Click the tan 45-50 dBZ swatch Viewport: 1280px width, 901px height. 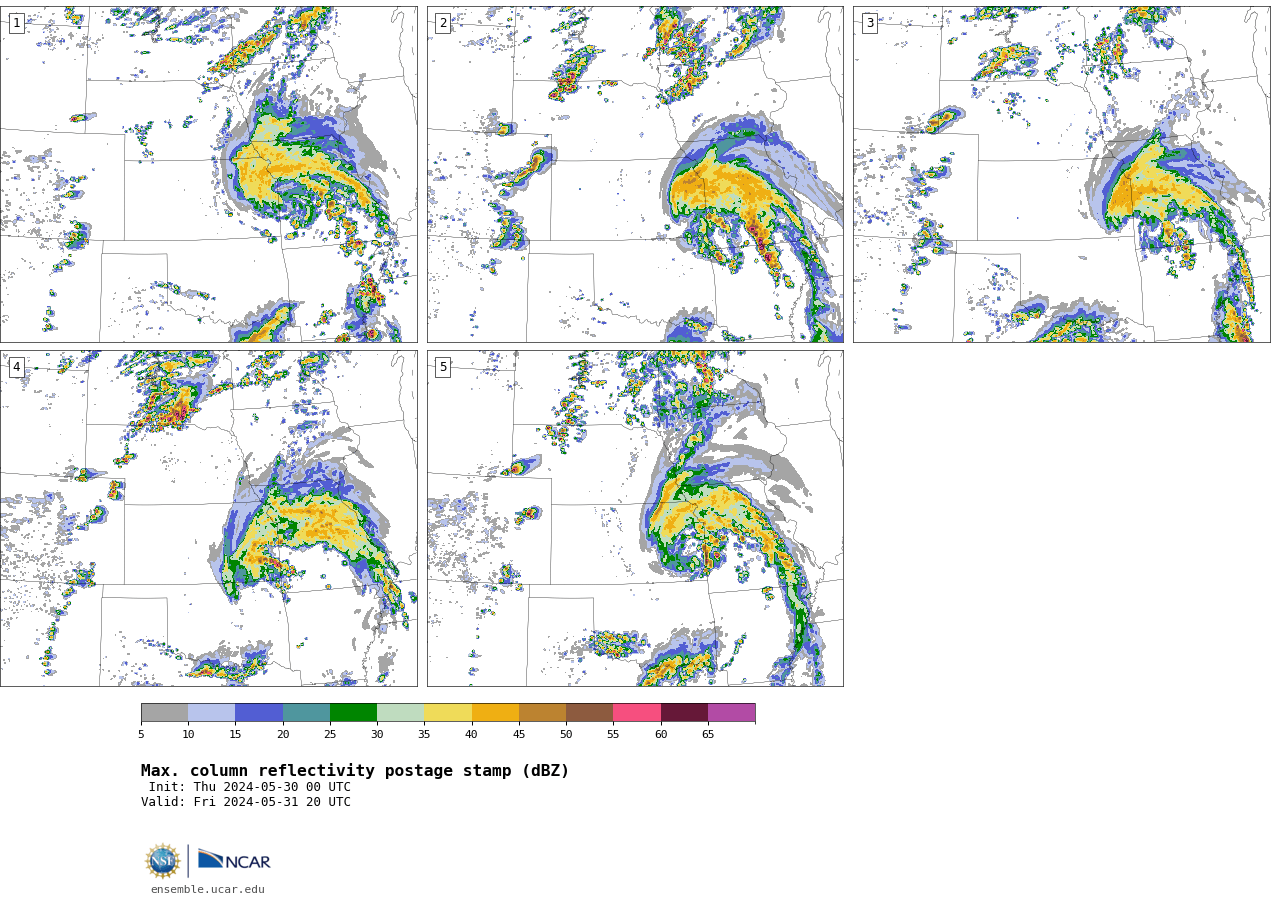click(x=542, y=713)
